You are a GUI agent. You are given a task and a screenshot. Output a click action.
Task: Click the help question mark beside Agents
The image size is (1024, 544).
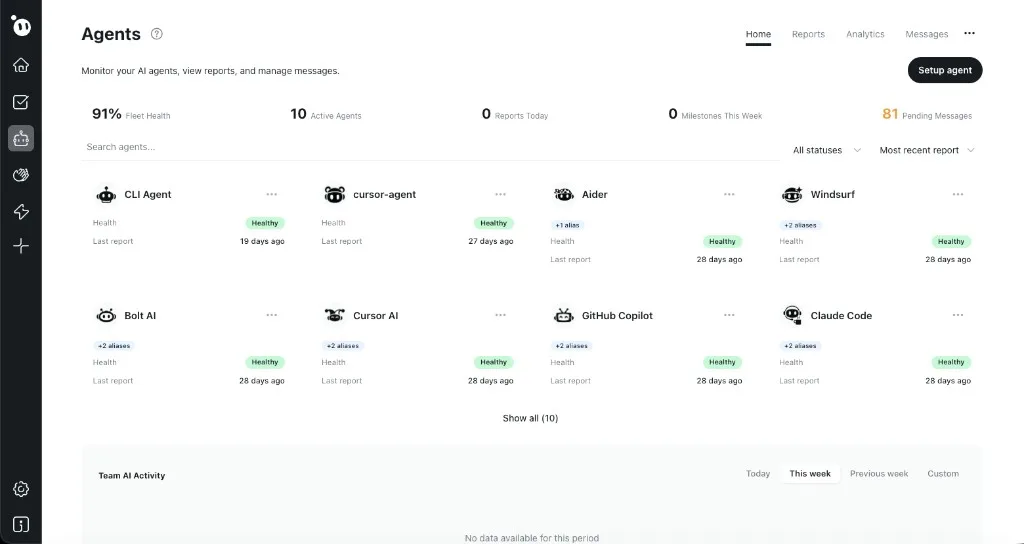pyautogui.click(x=157, y=34)
